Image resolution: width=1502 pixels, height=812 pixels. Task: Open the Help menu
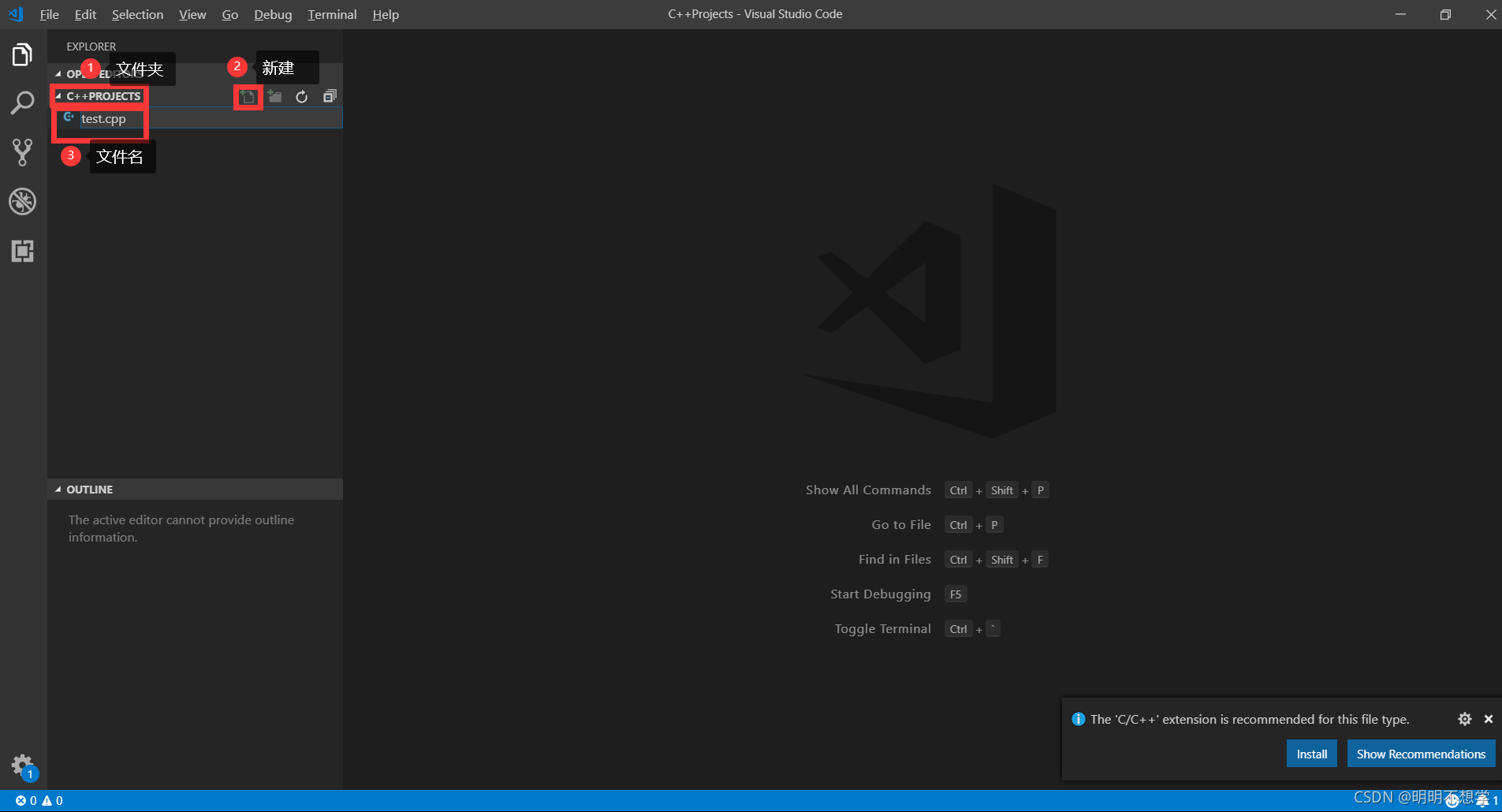pos(386,14)
